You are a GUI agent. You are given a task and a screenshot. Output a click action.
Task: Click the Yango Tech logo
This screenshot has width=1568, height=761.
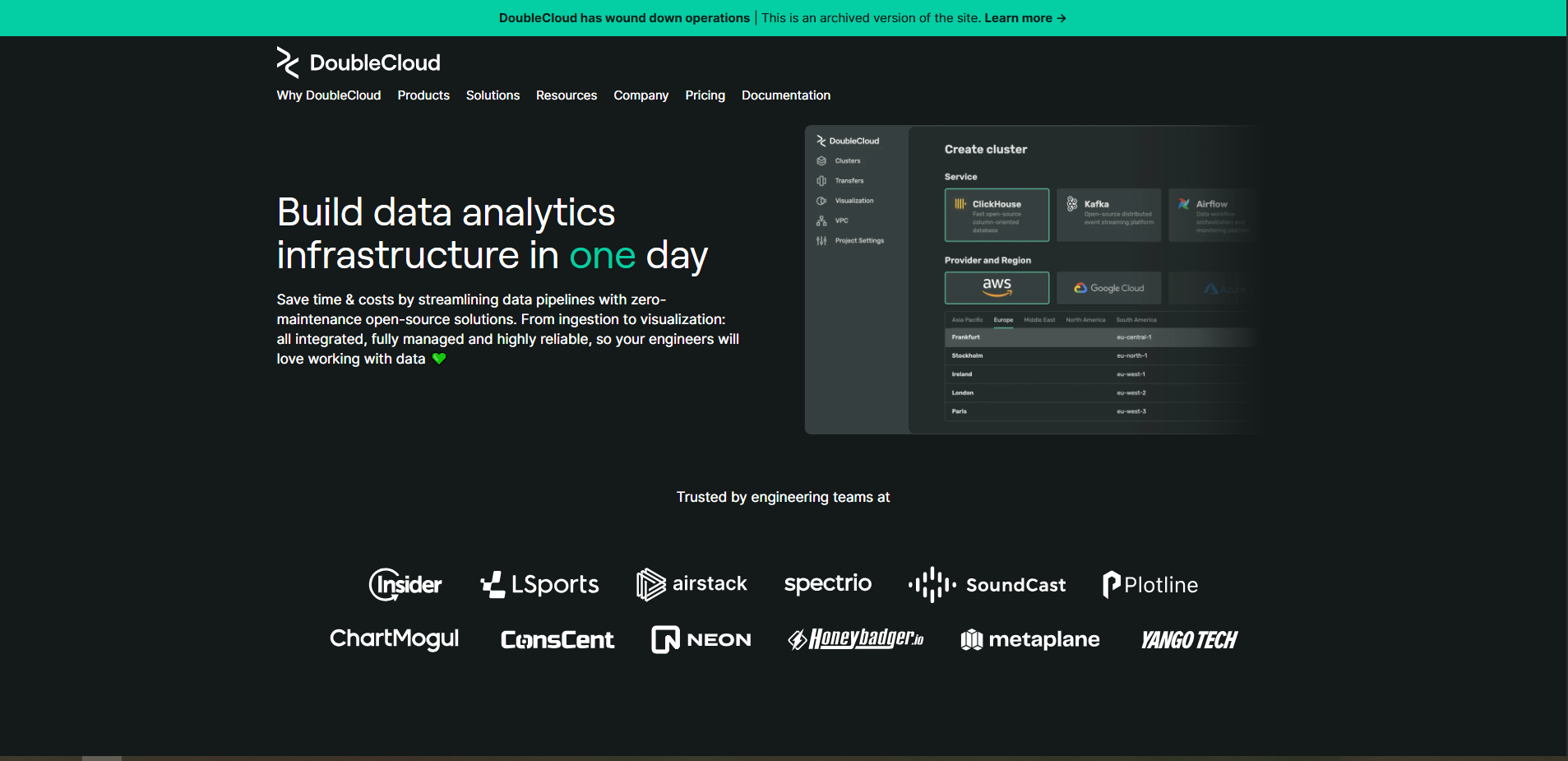click(x=1189, y=640)
